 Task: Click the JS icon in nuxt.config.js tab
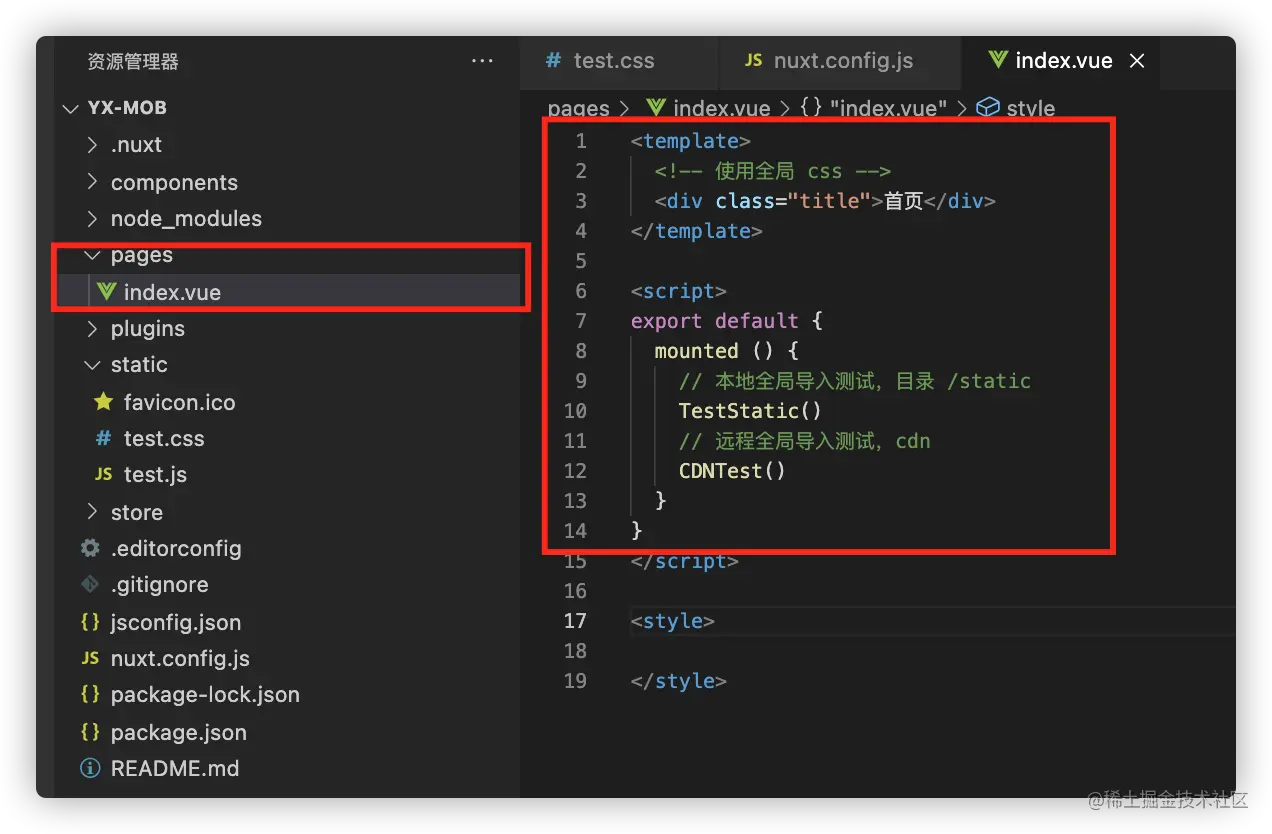tap(754, 61)
